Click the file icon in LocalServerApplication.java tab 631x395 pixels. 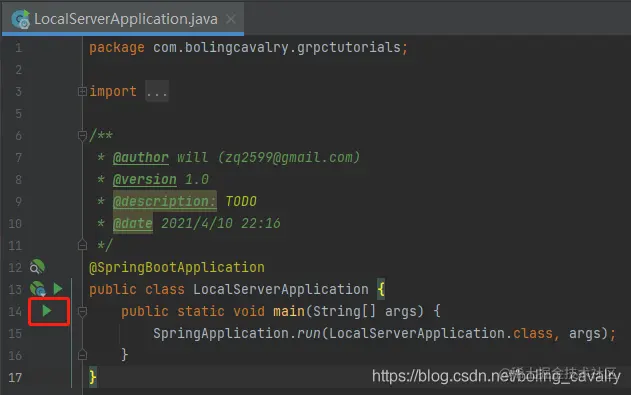(20, 19)
